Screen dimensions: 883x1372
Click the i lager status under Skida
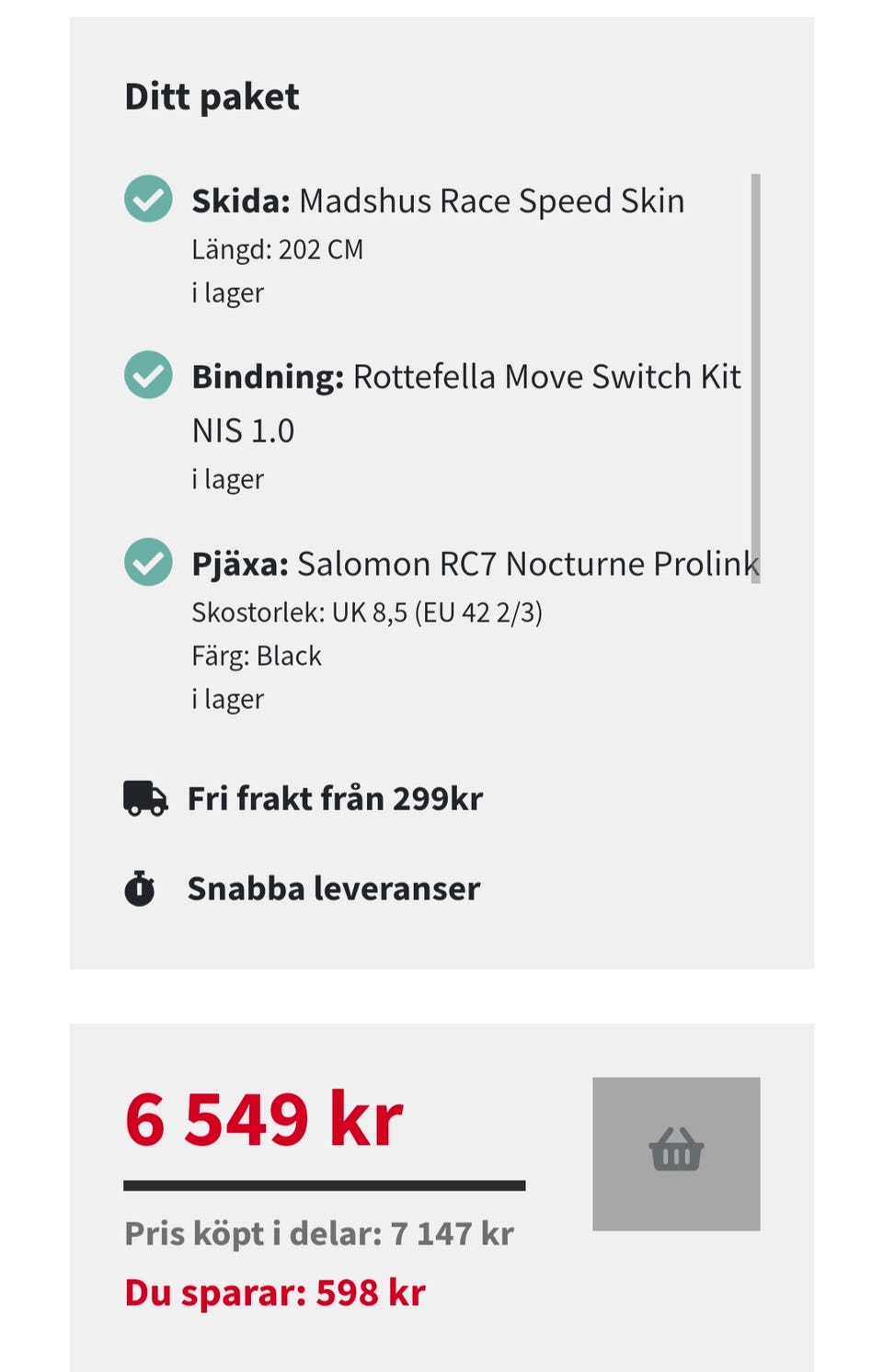(x=227, y=292)
